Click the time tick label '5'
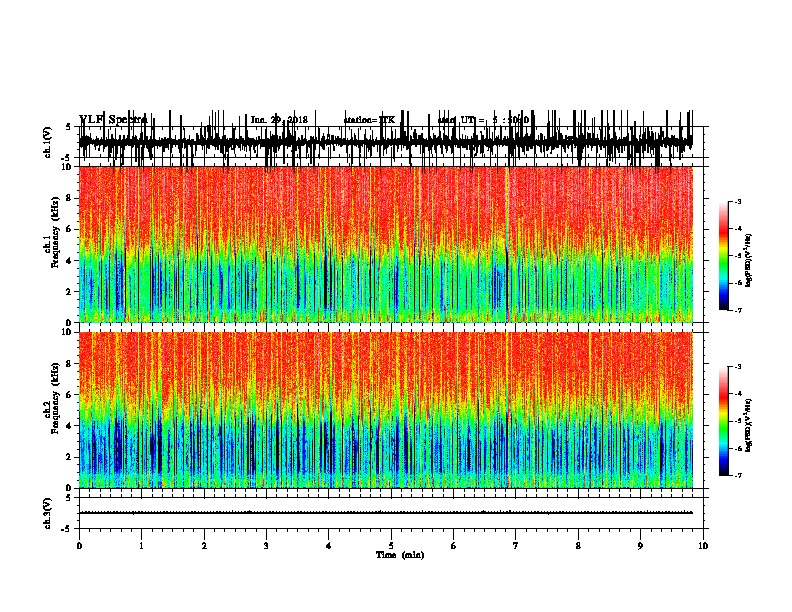 point(391,546)
